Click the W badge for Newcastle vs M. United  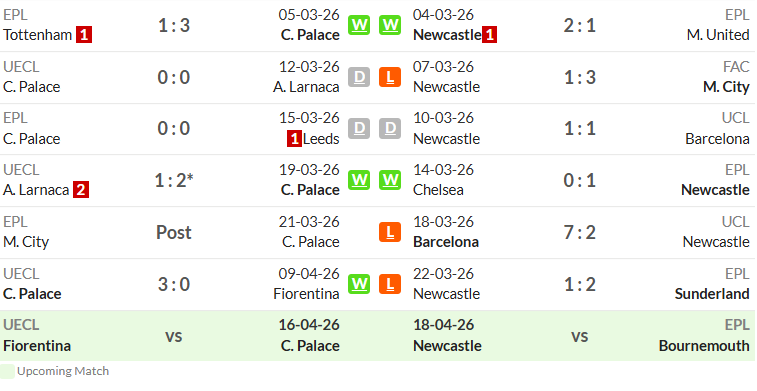pyautogui.click(x=390, y=25)
